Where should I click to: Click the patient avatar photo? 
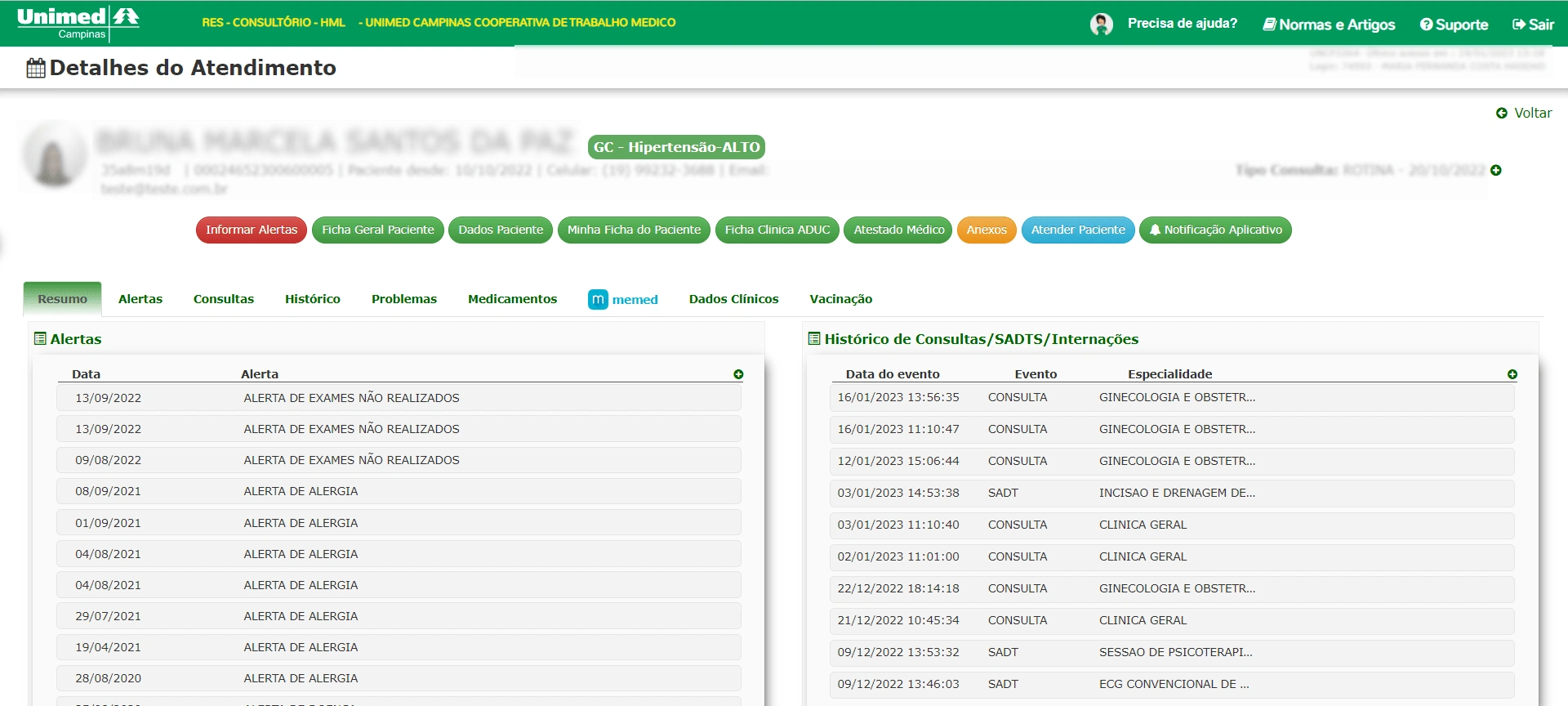tap(54, 154)
